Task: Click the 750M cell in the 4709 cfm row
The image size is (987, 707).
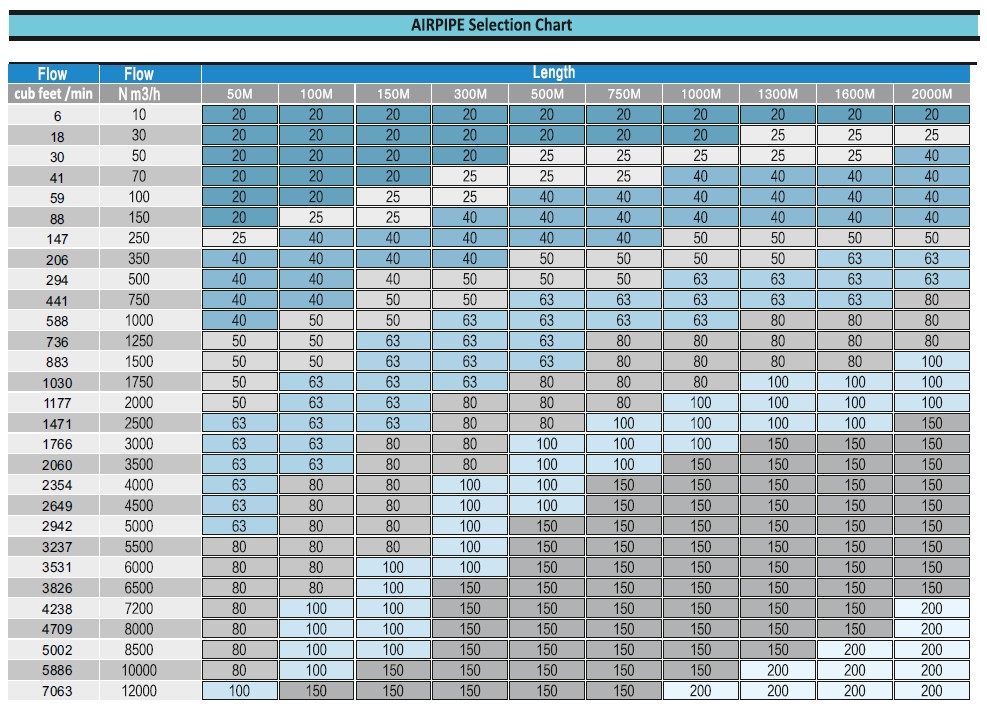Action: 624,629
